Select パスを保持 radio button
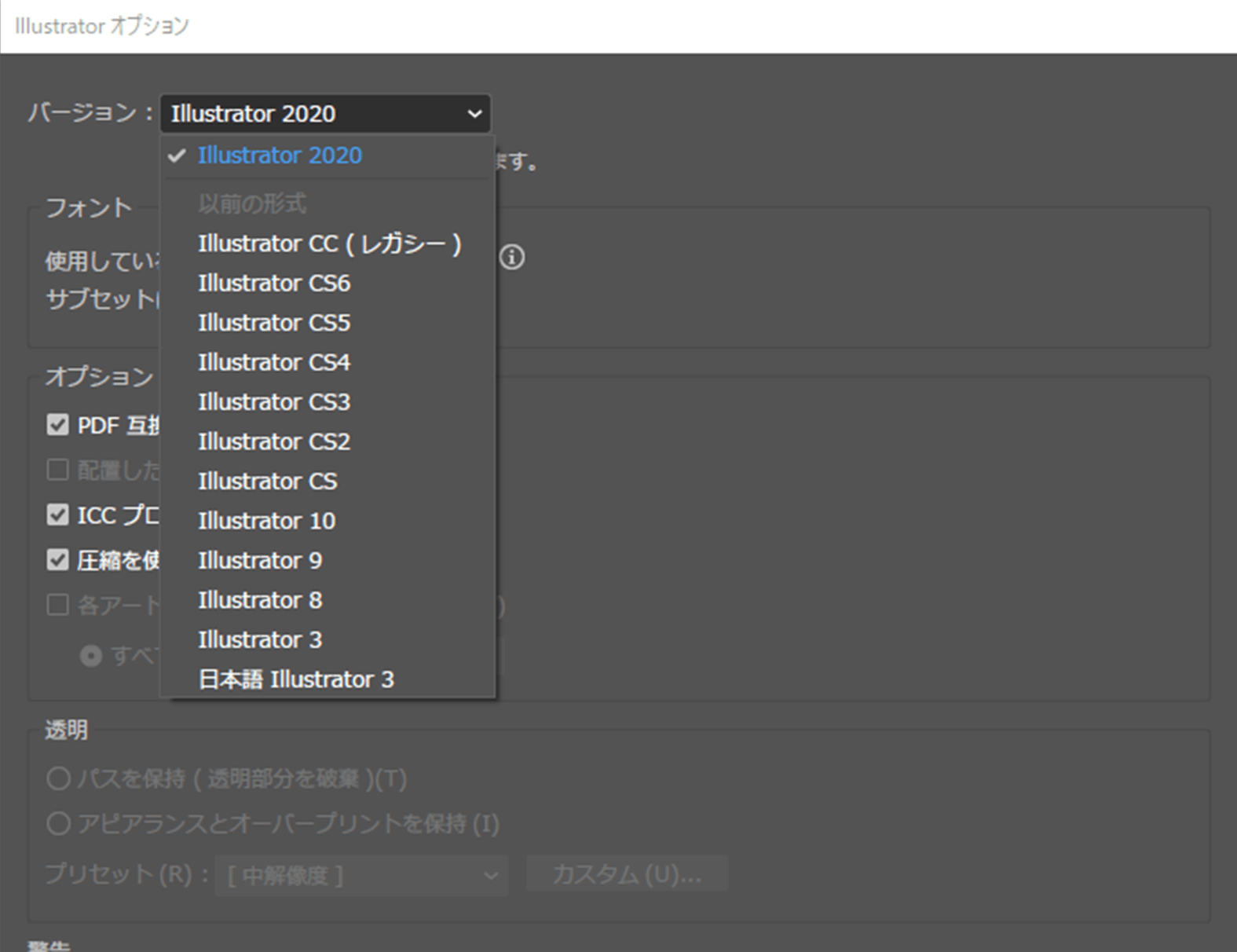This screenshot has height=952, width=1237. click(x=58, y=778)
